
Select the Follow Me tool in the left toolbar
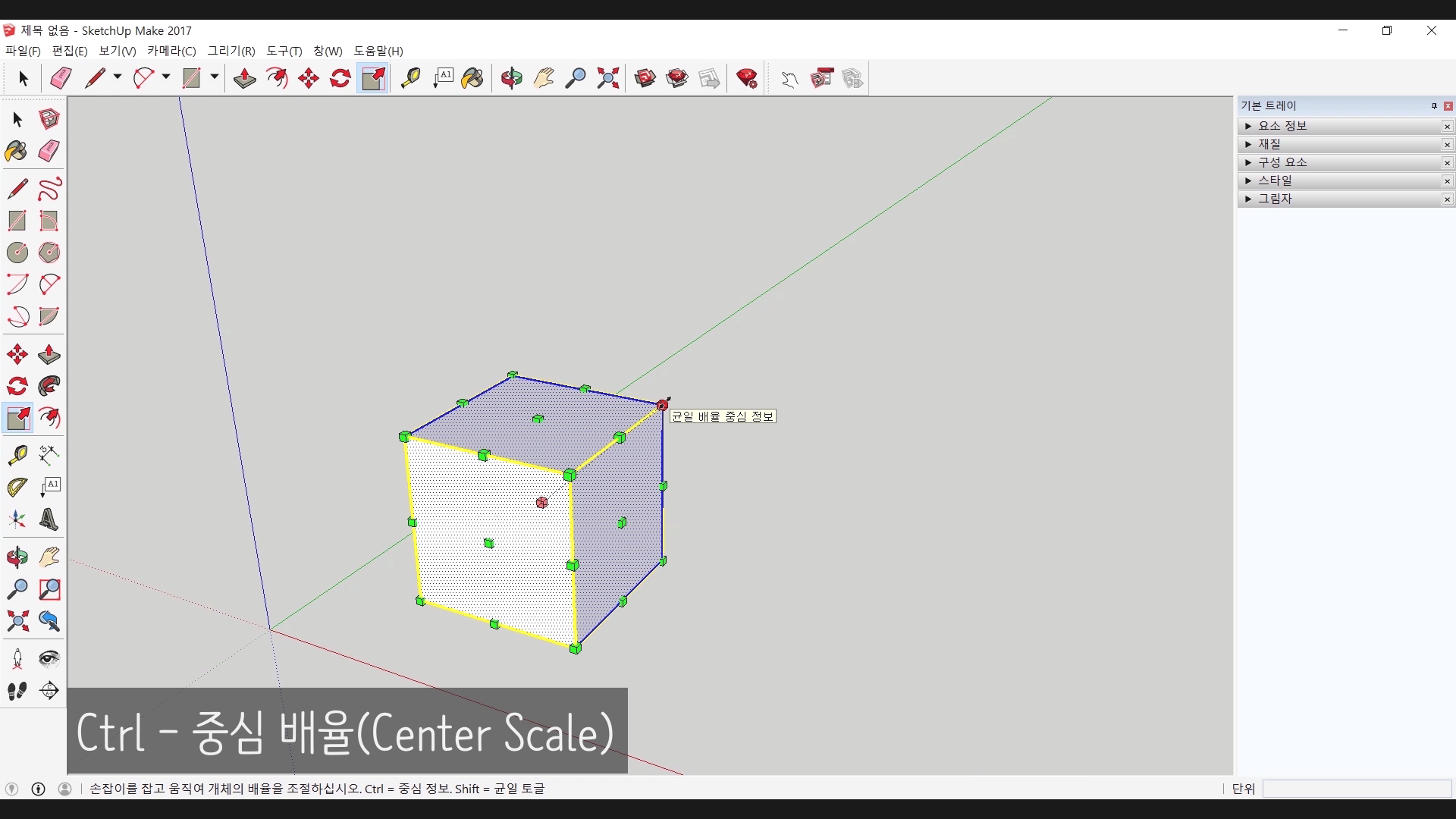[49, 386]
